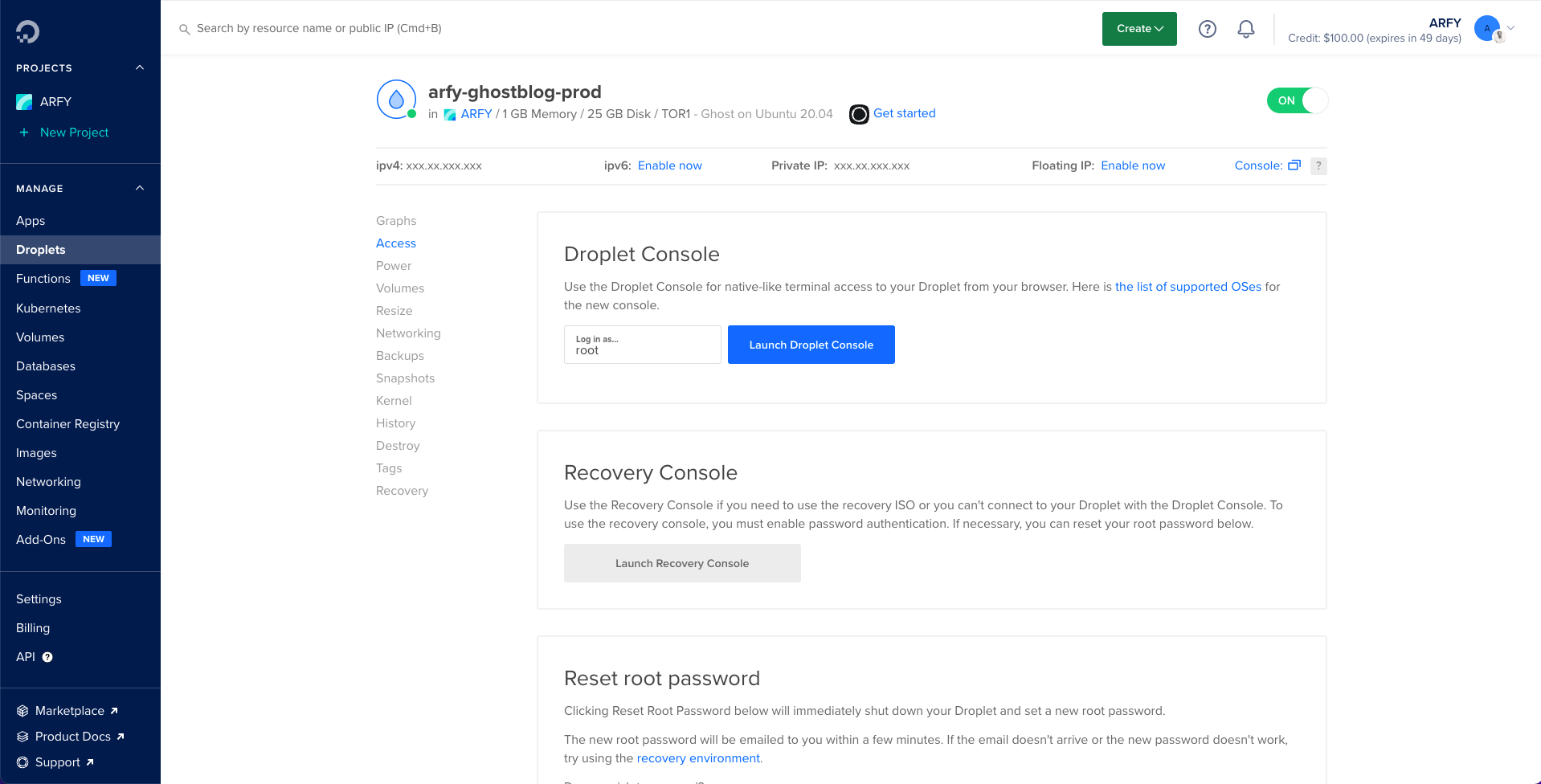
Task: Open Monitoring in the sidebar
Action: (46, 511)
